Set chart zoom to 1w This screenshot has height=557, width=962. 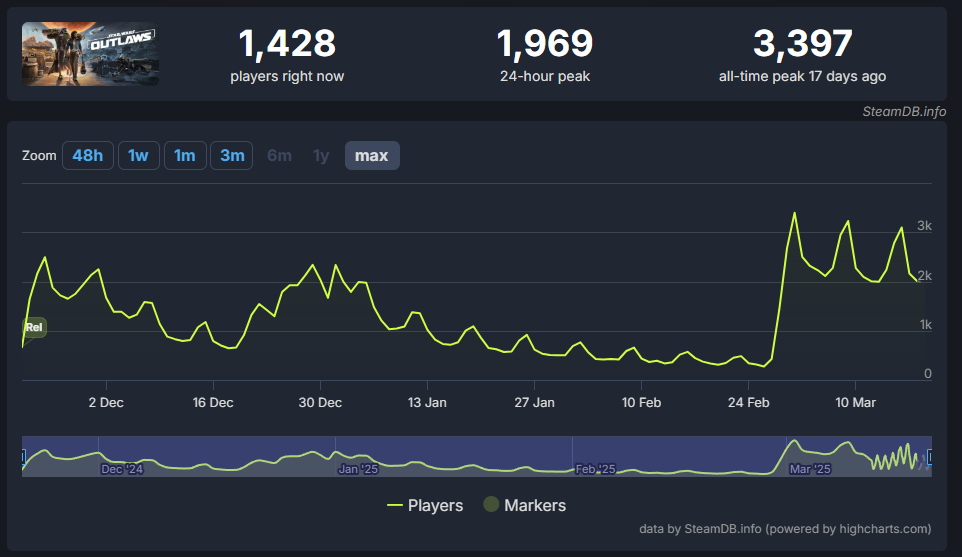pyautogui.click(x=139, y=156)
